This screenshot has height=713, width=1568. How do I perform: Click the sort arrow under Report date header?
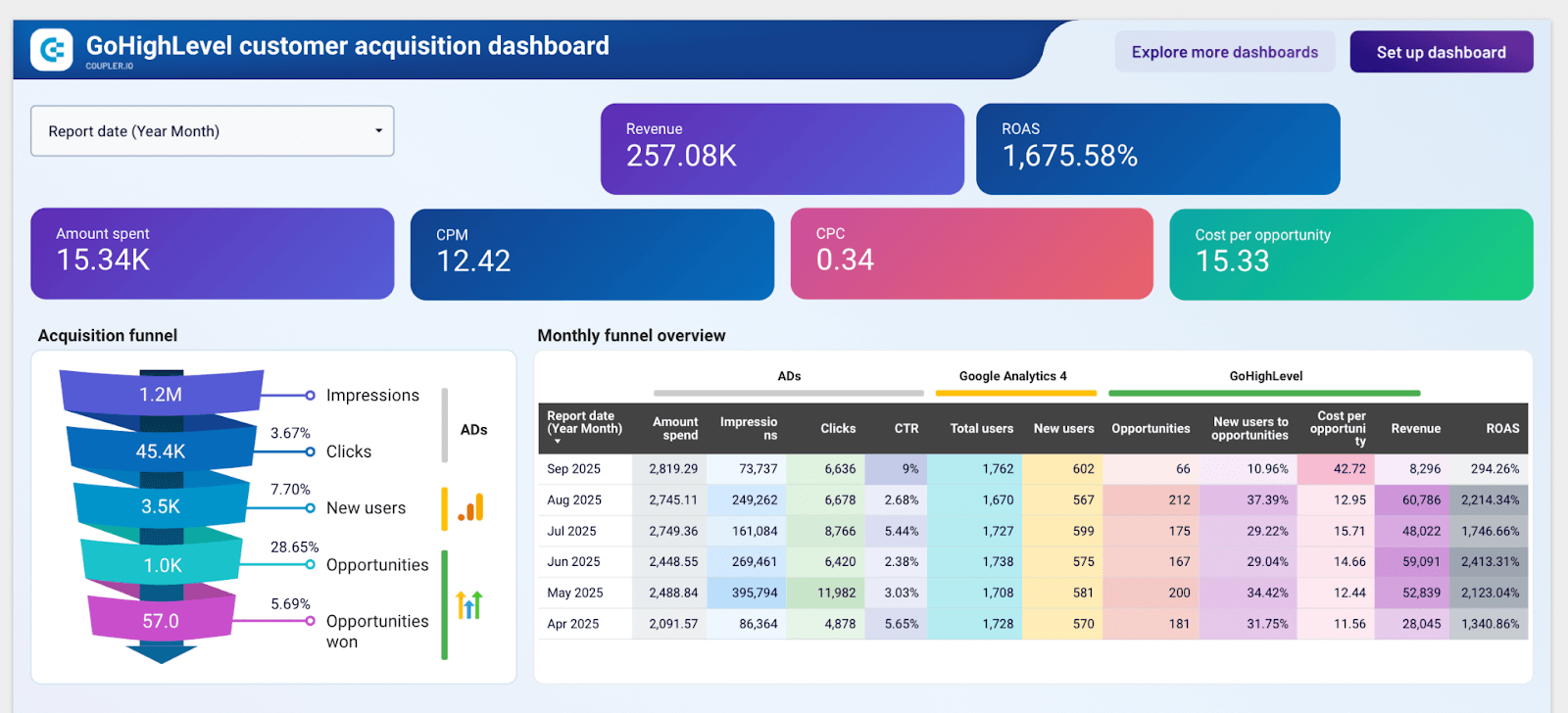click(558, 442)
